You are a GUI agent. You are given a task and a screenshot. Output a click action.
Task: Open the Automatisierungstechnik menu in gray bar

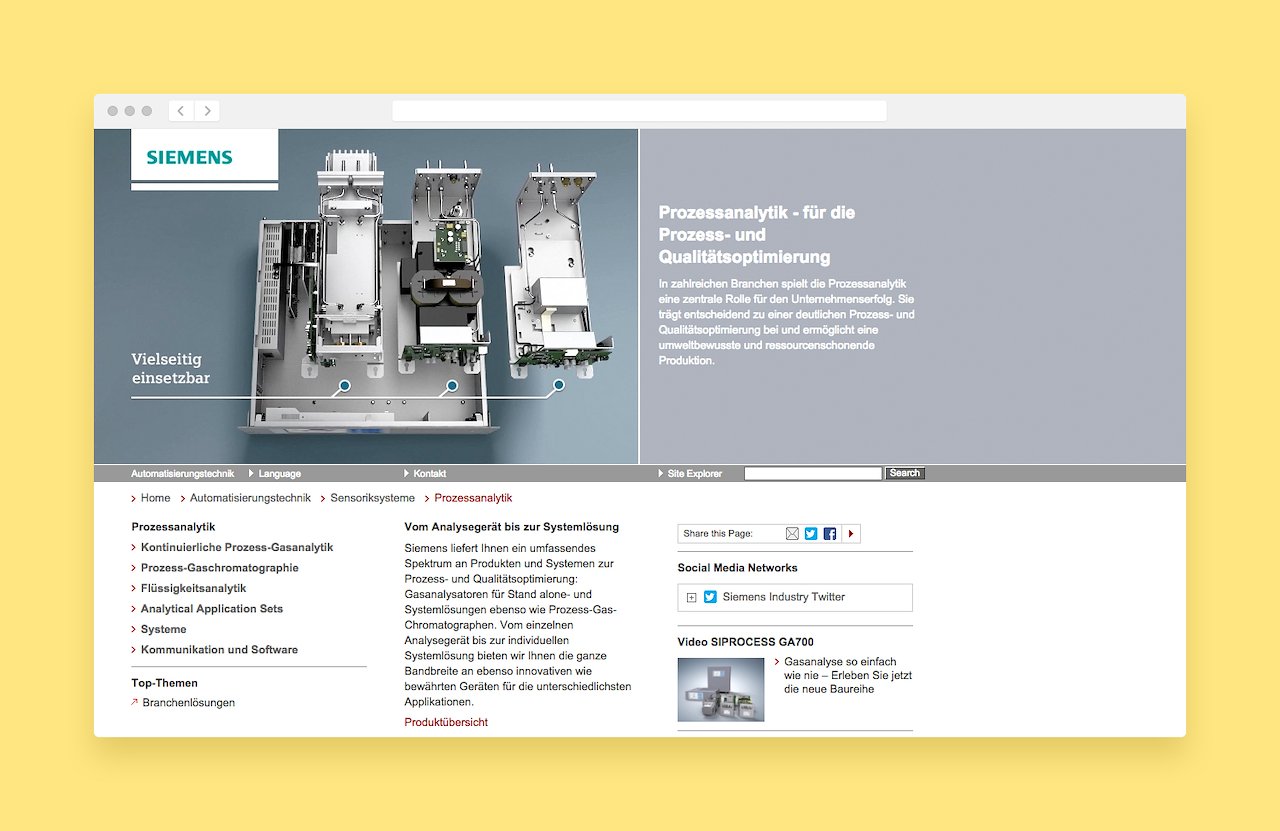182,474
